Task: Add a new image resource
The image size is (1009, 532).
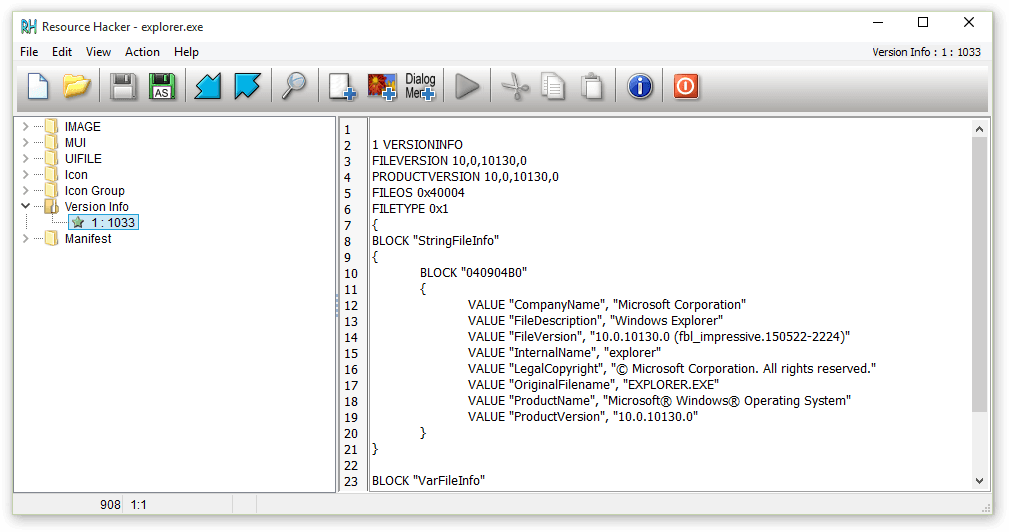Action: click(382, 86)
